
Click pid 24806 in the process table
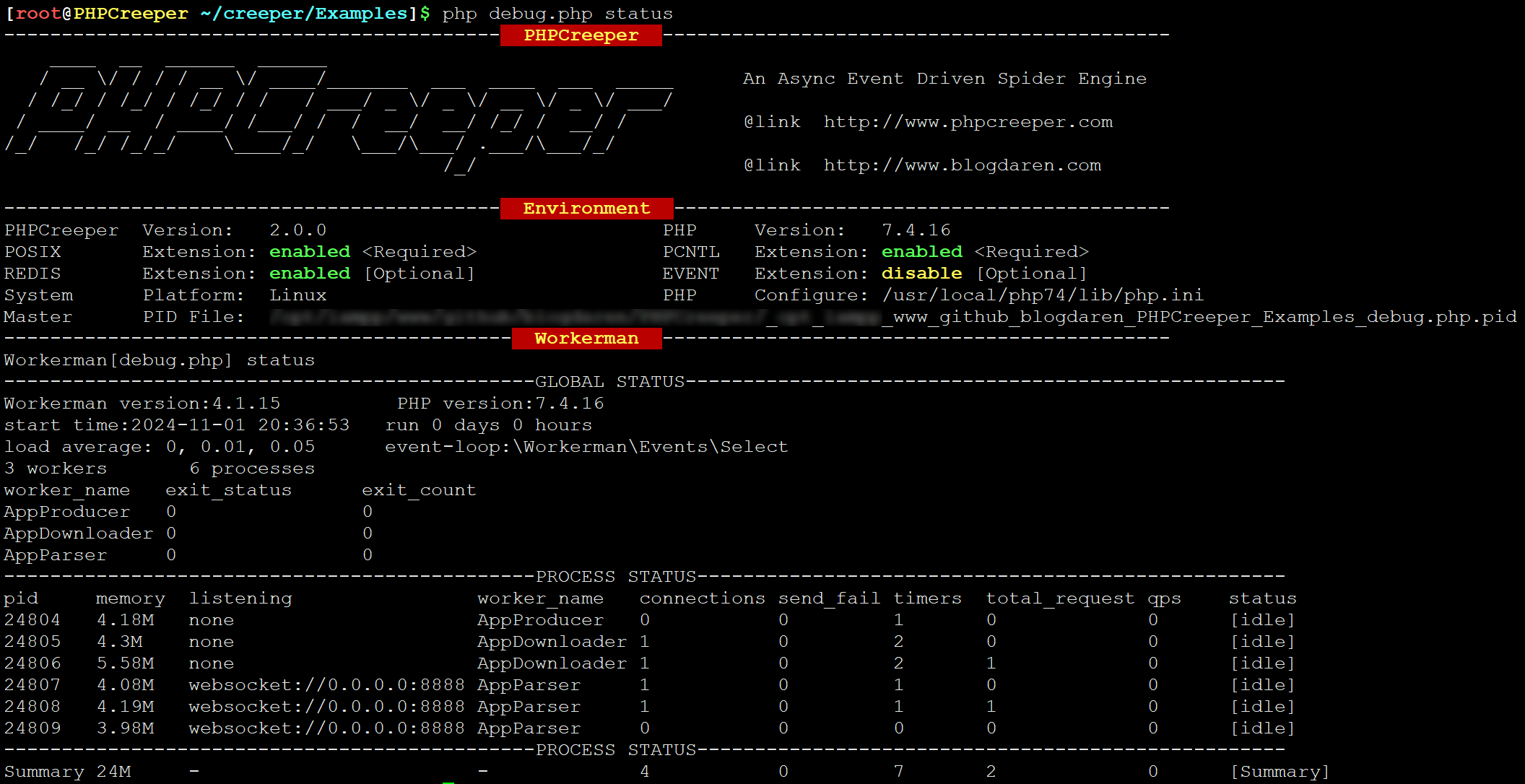pyautogui.click(x=32, y=663)
